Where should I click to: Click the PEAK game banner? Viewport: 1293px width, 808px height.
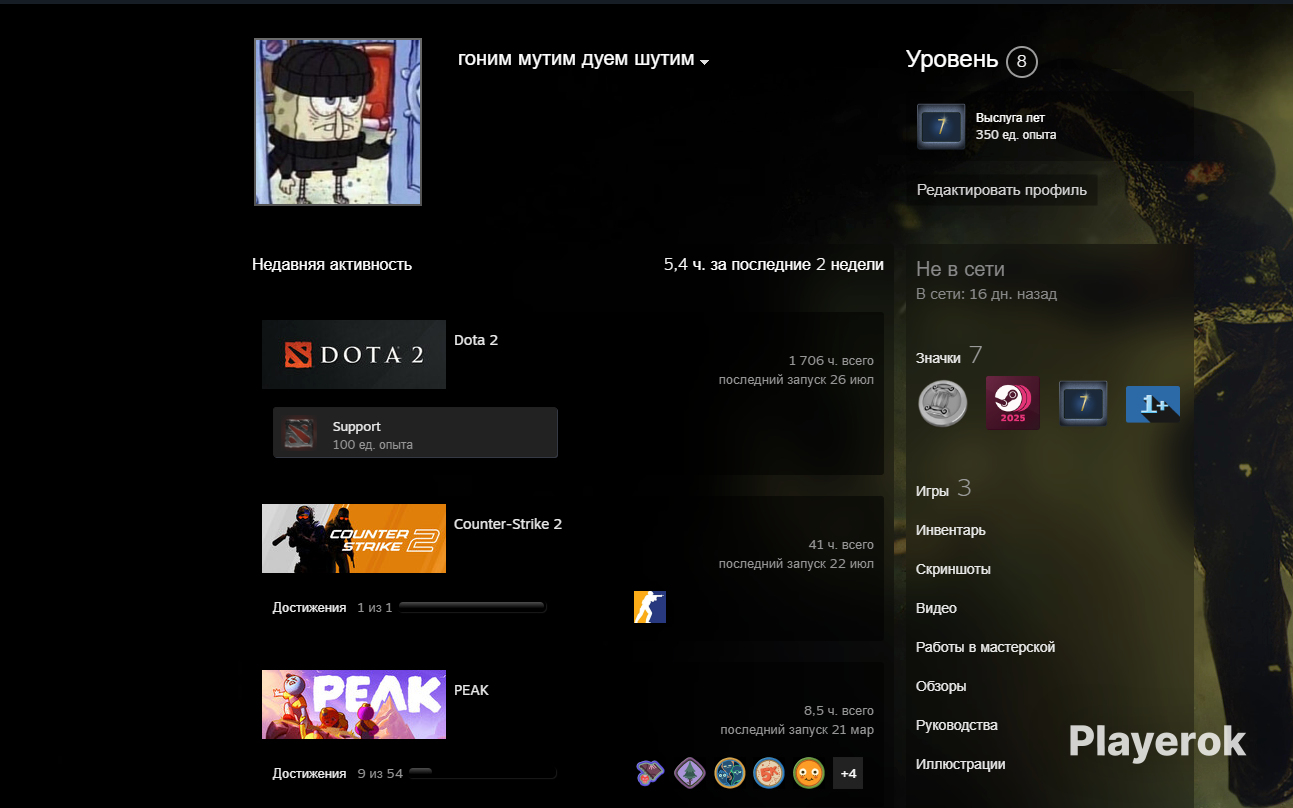pos(354,704)
